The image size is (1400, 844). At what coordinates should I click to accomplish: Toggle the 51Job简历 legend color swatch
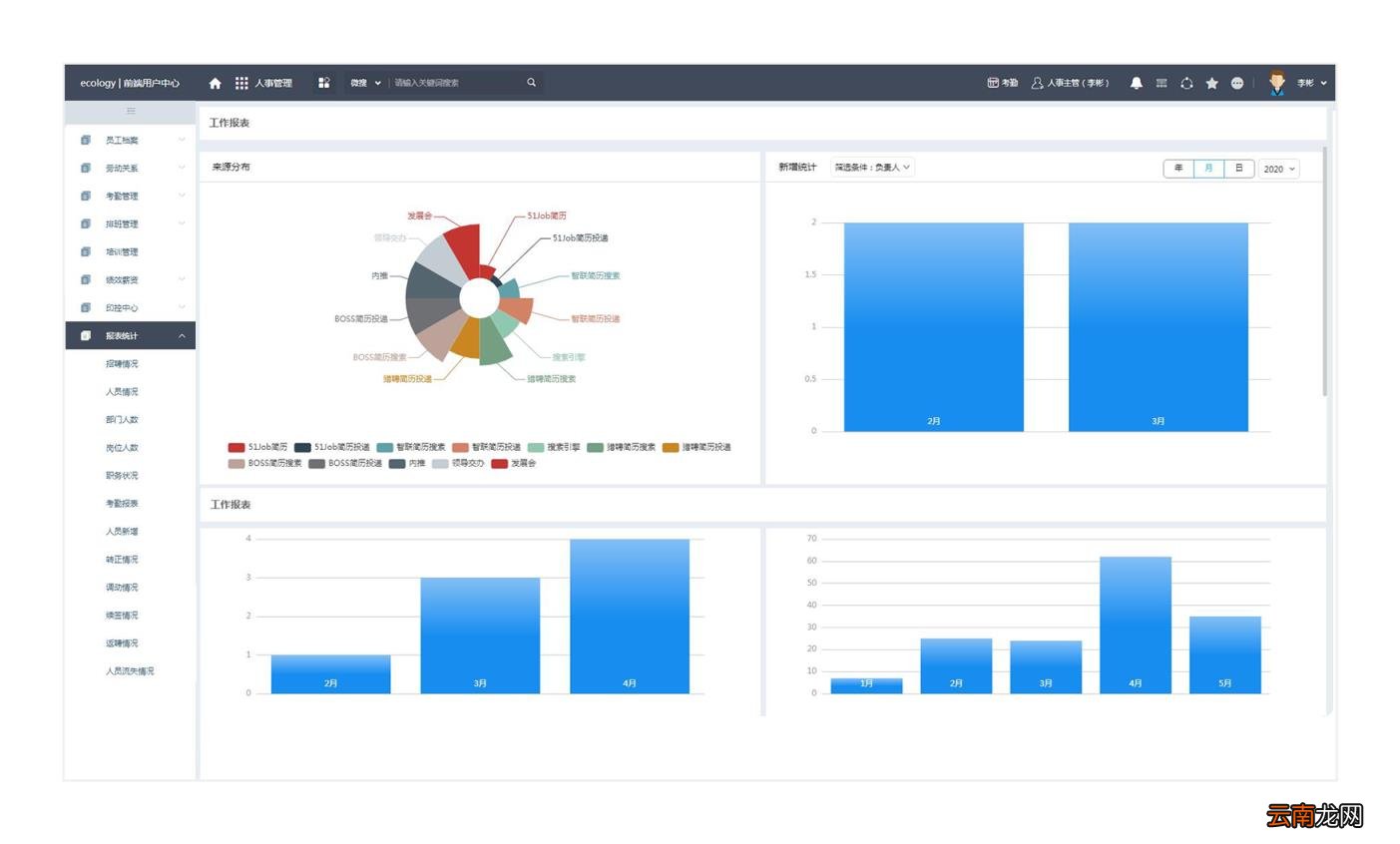point(236,447)
